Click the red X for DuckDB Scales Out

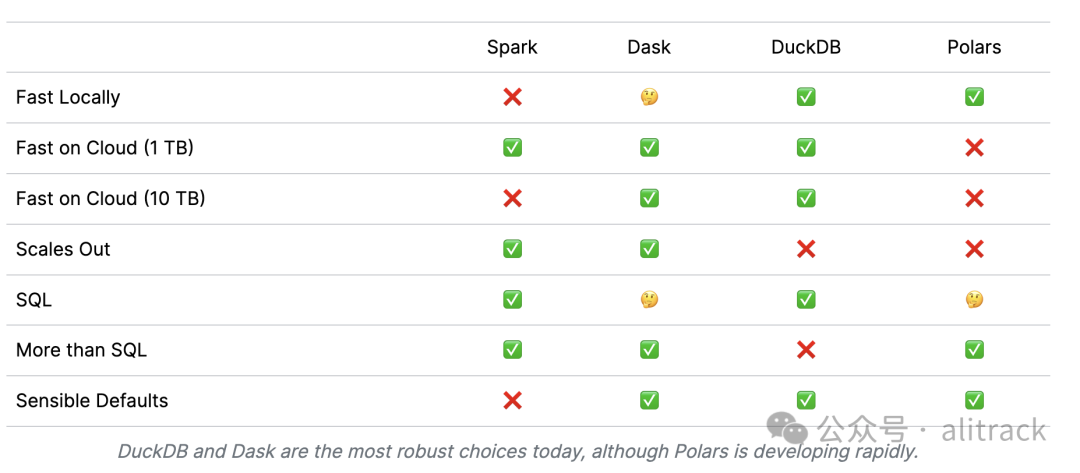tap(806, 249)
